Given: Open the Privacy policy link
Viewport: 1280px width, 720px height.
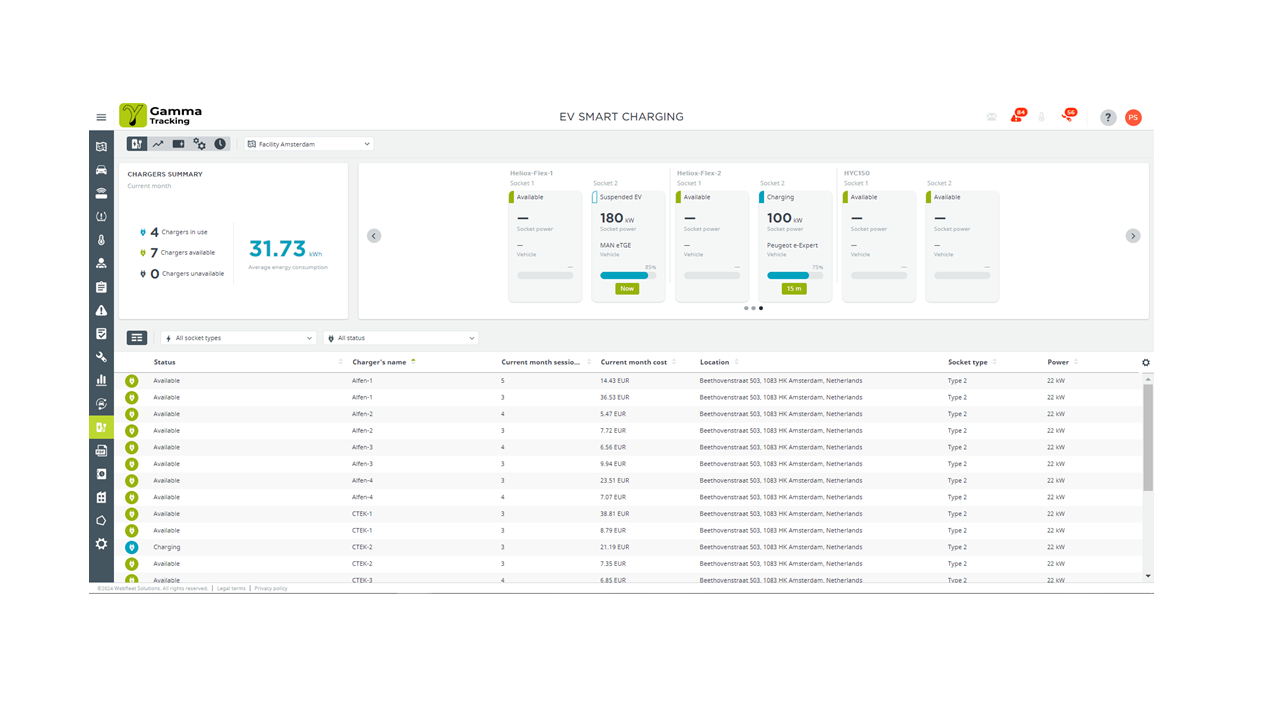Looking at the screenshot, I should click(x=271, y=589).
